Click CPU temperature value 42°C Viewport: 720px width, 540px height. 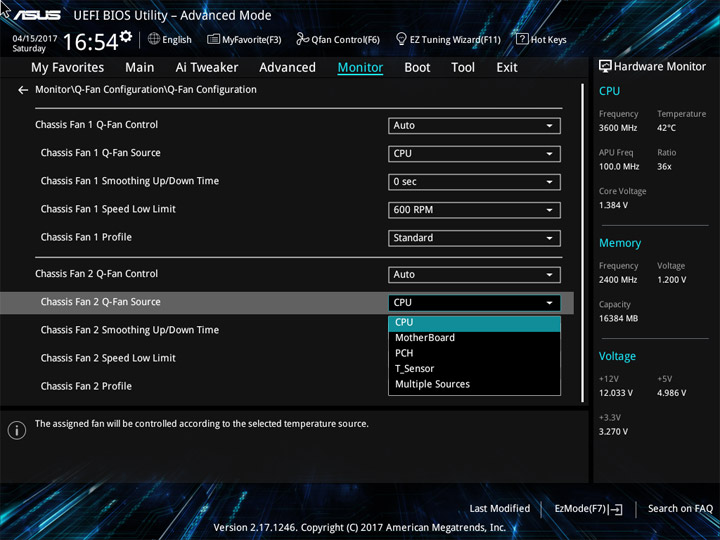click(x=666, y=128)
